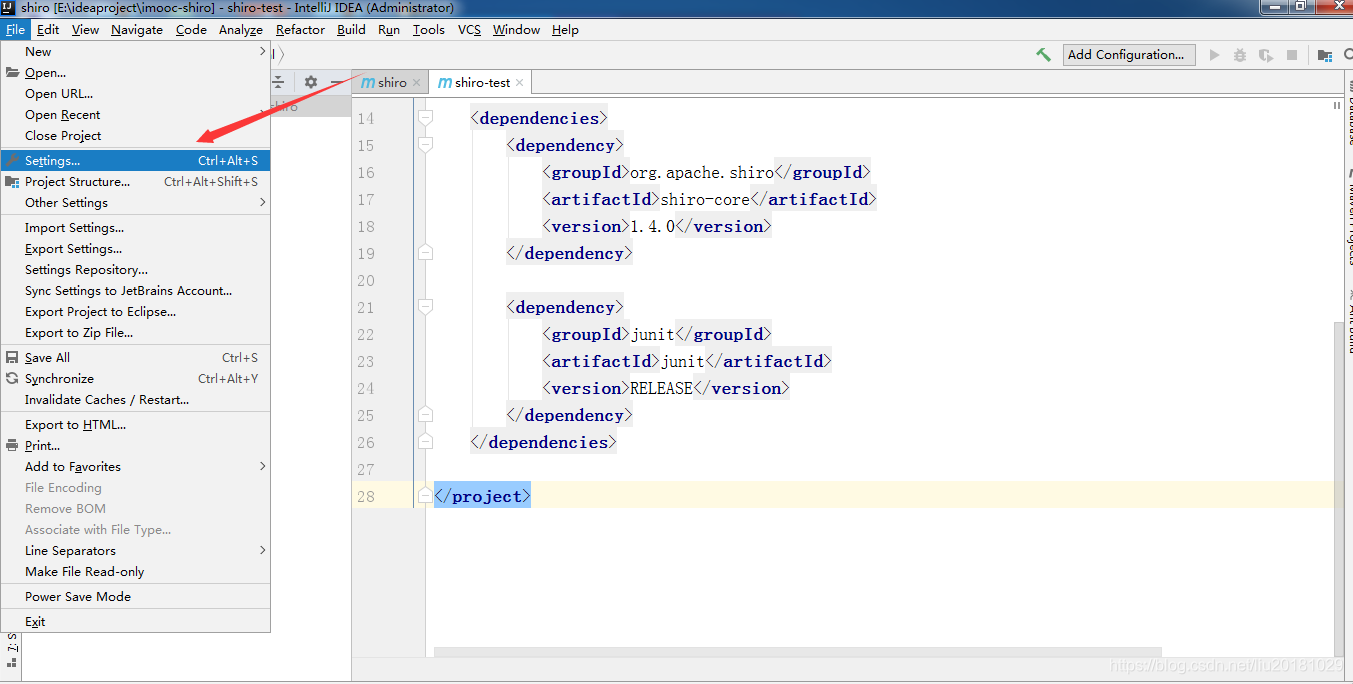The height and width of the screenshot is (684, 1353).
Task: Click the Run with Coverage icon
Action: [x=1266, y=55]
